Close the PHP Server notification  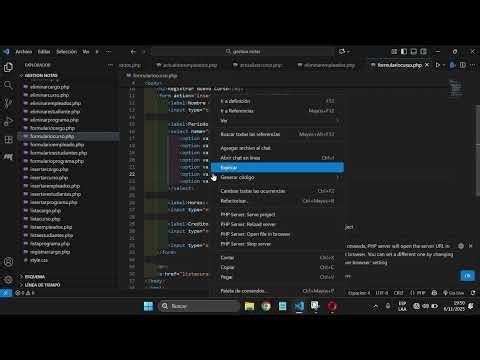(471, 246)
